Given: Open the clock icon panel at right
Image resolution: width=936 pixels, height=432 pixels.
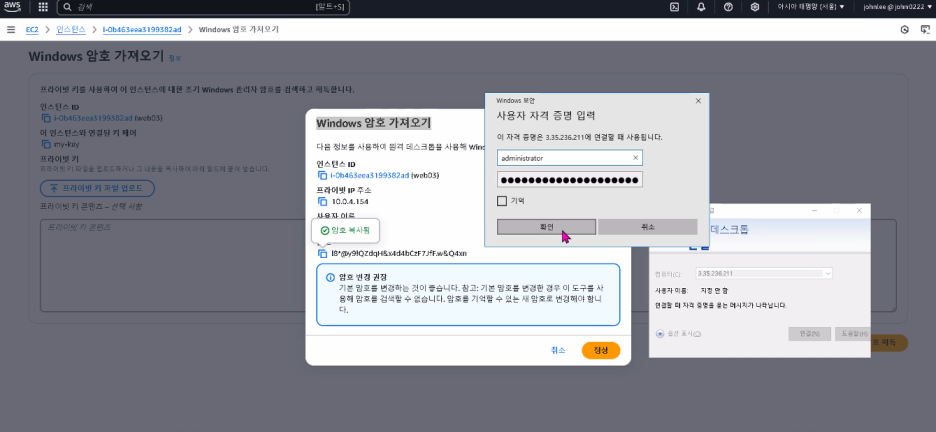Looking at the screenshot, I should tap(904, 29).
